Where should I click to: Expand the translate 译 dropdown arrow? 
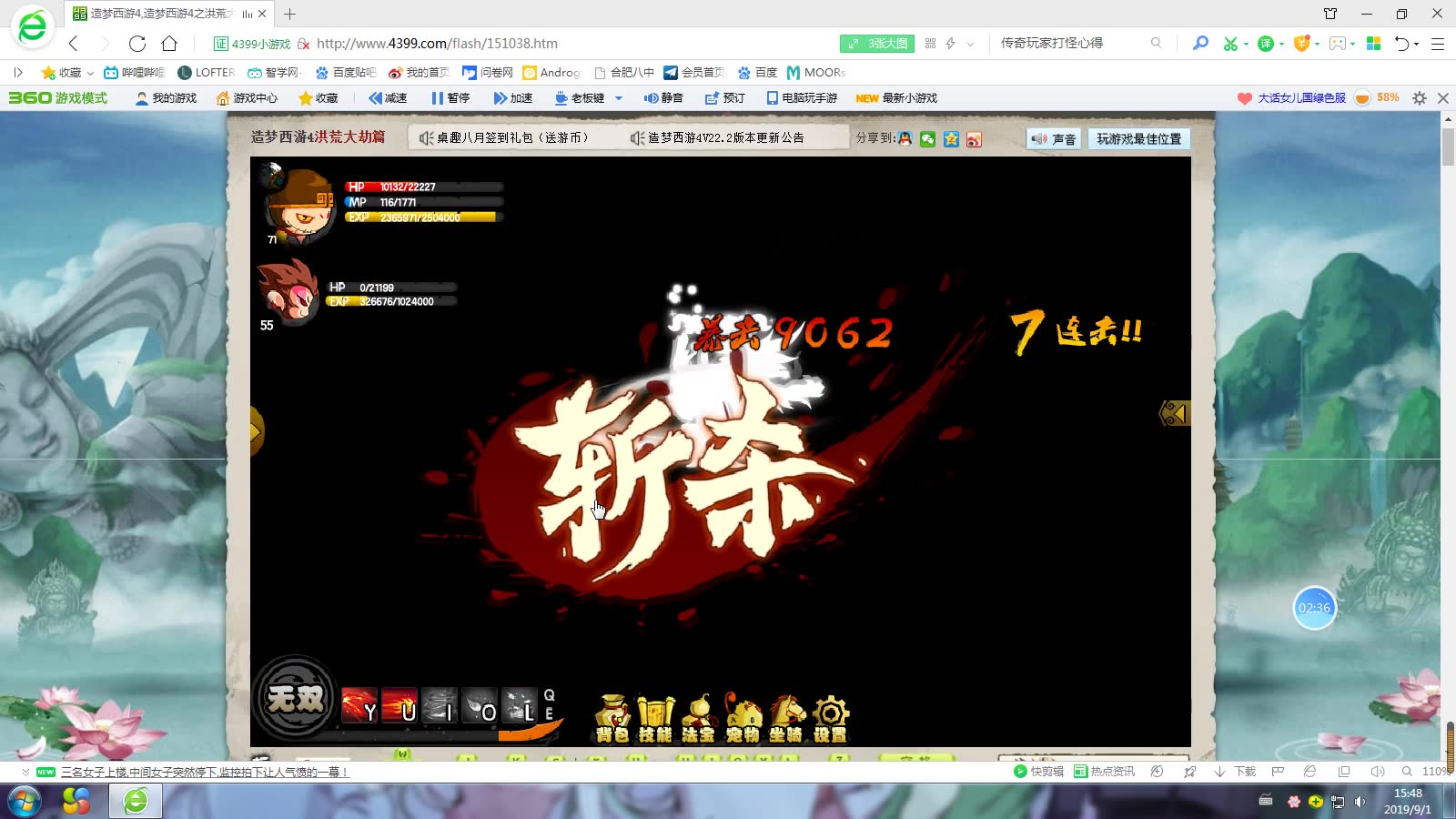(x=1282, y=44)
